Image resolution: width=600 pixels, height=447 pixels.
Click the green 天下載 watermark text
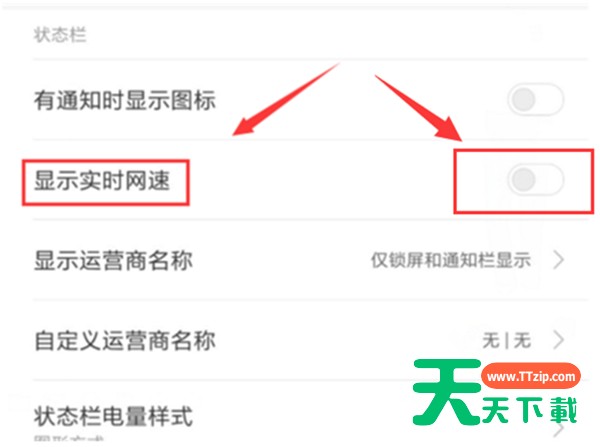(529, 410)
